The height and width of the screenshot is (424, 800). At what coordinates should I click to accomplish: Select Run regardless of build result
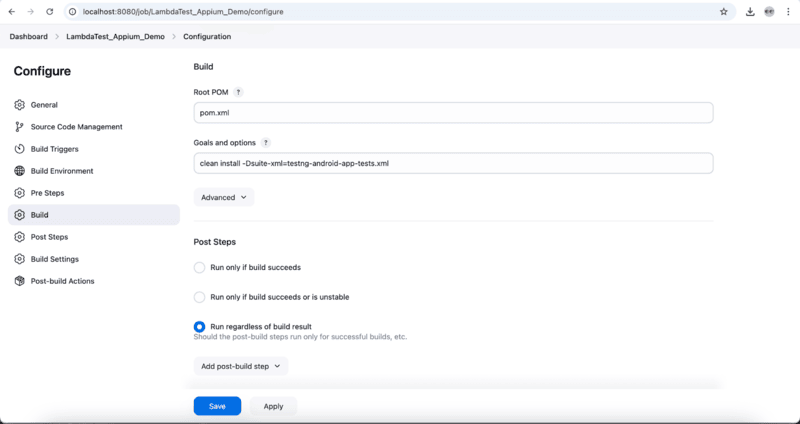click(x=199, y=327)
